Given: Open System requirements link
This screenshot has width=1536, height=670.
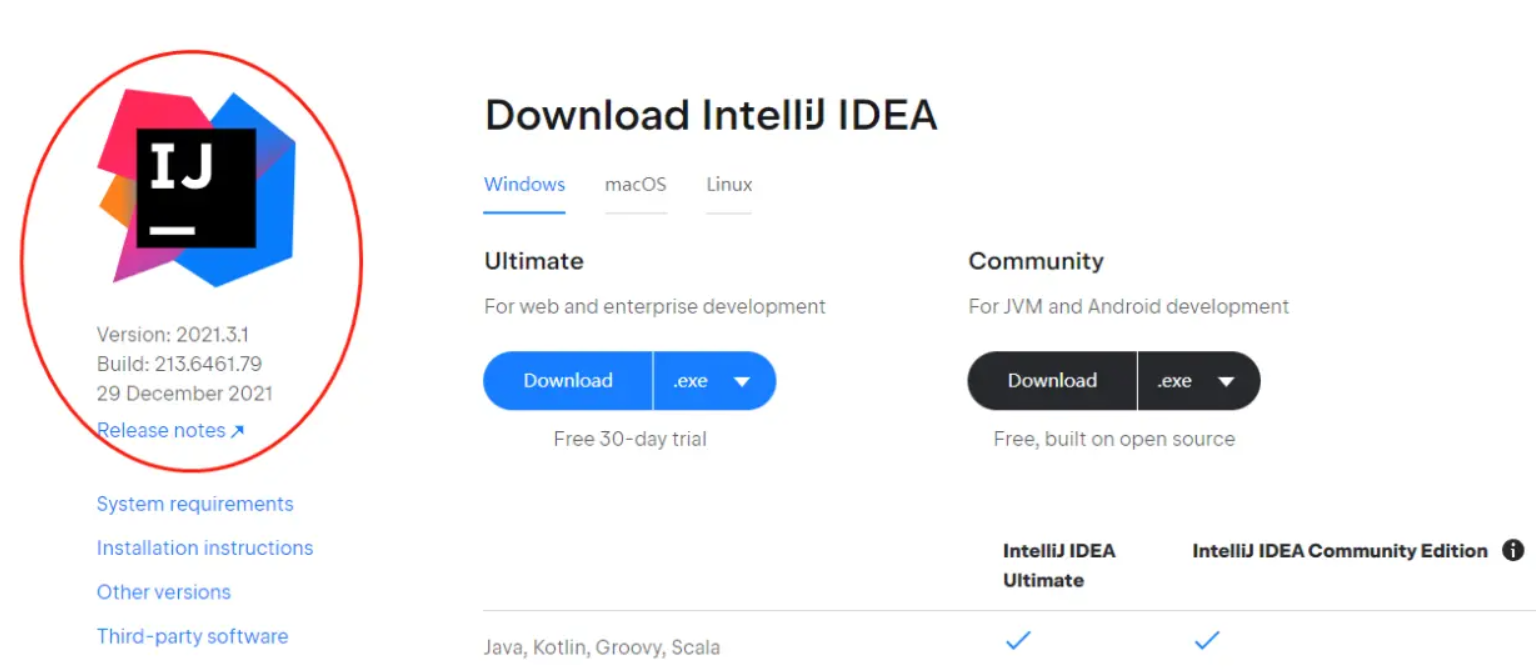Looking at the screenshot, I should pyautogui.click(x=195, y=504).
